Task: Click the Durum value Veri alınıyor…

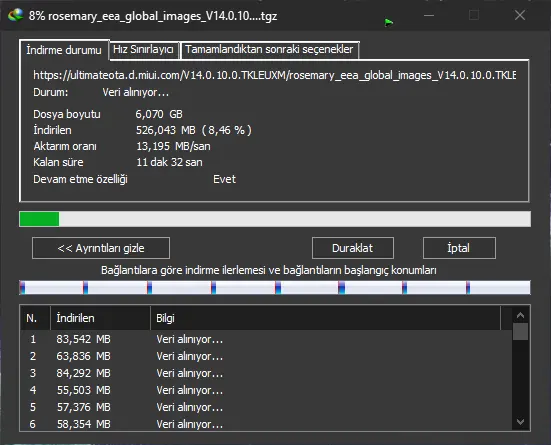Action: (x=136, y=92)
